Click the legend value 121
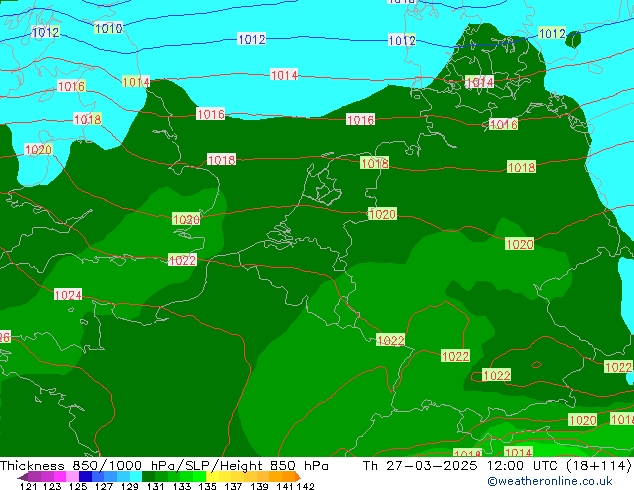 pos(28,486)
